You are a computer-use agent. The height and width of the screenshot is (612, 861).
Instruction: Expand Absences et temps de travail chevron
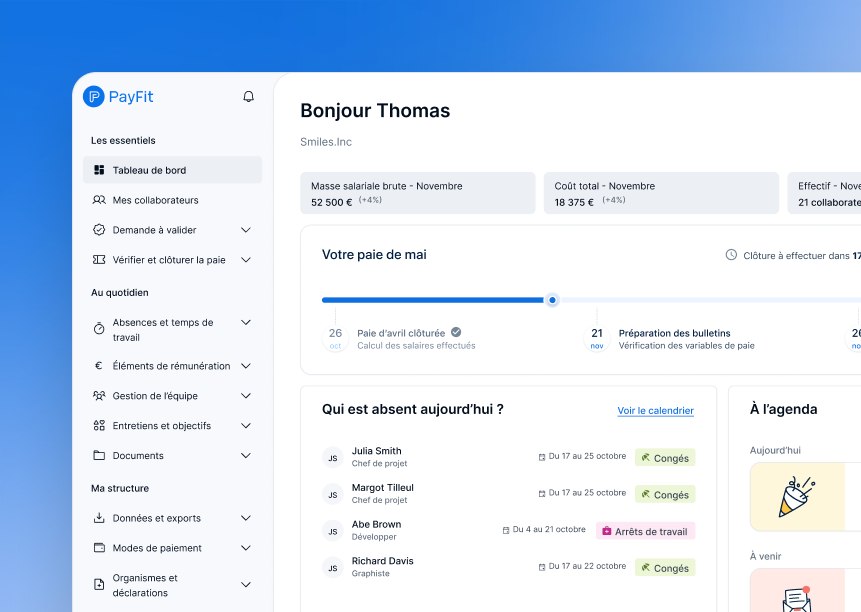tap(246, 322)
